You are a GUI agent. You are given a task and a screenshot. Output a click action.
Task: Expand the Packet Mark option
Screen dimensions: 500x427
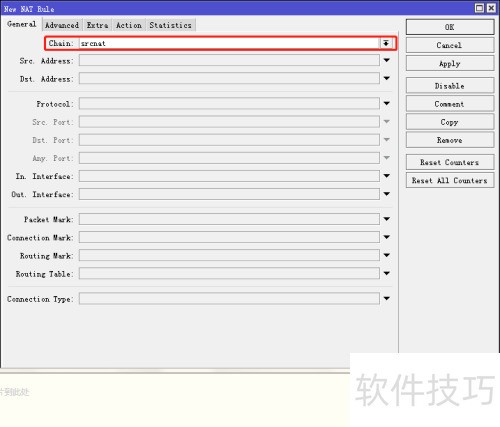point(387,219)
